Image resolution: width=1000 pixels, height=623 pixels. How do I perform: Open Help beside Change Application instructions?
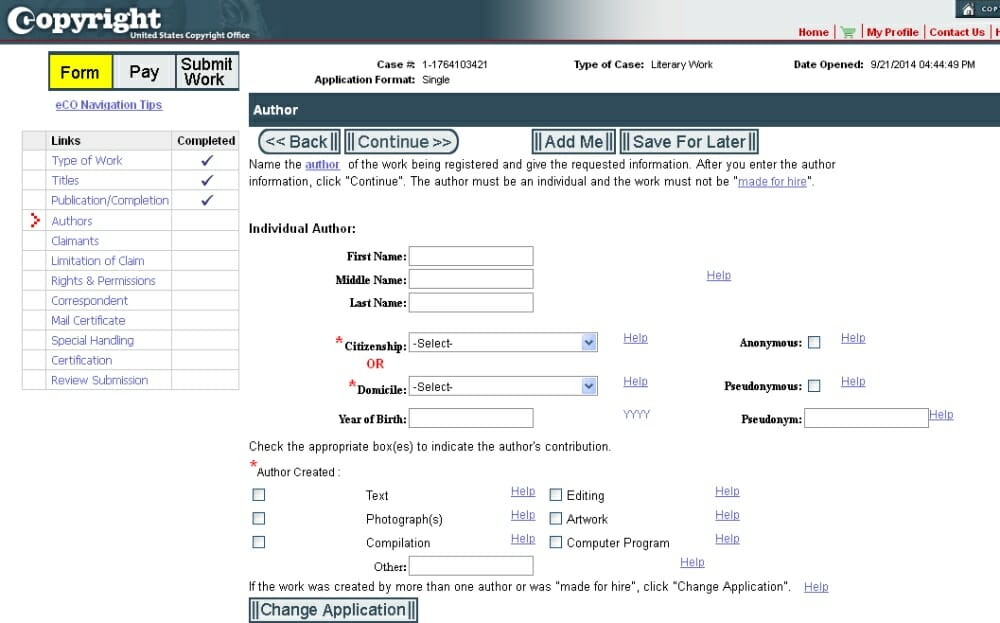(816, 587)
